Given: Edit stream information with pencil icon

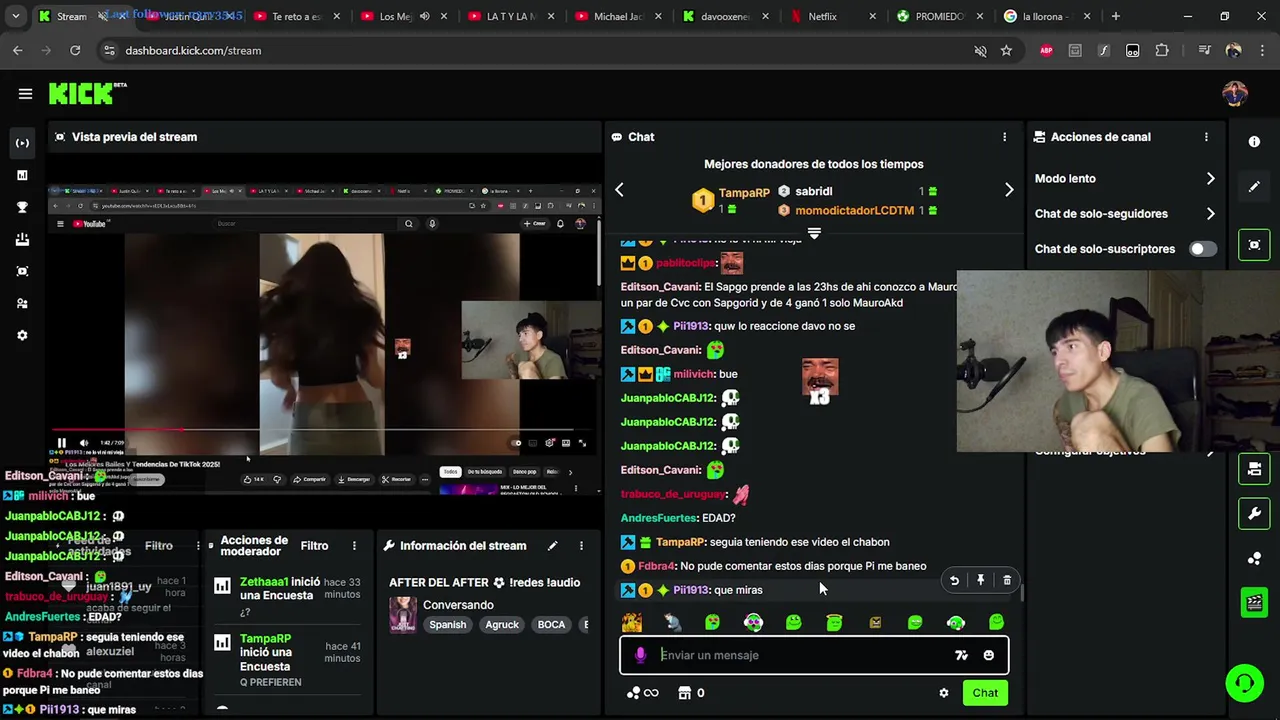Looking at the screenshot, I should click(x=552, y=546).
